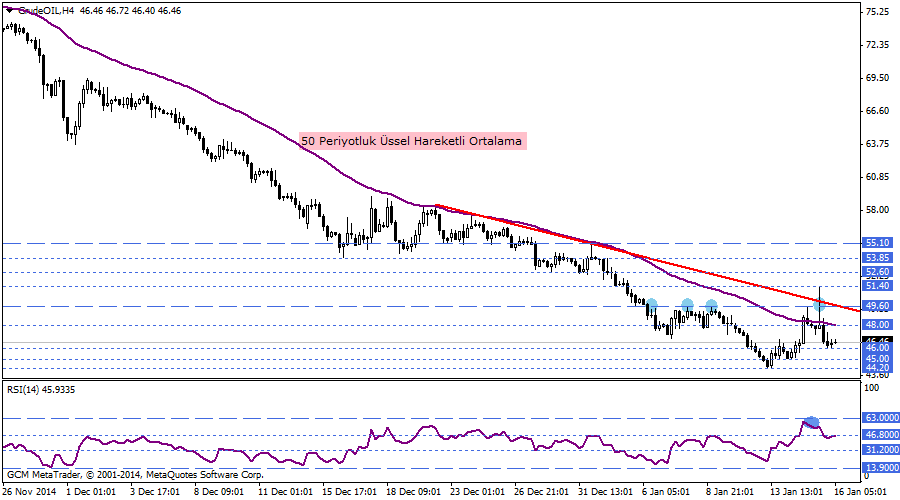Click the 44.20 support level label

tap(877, 368)
